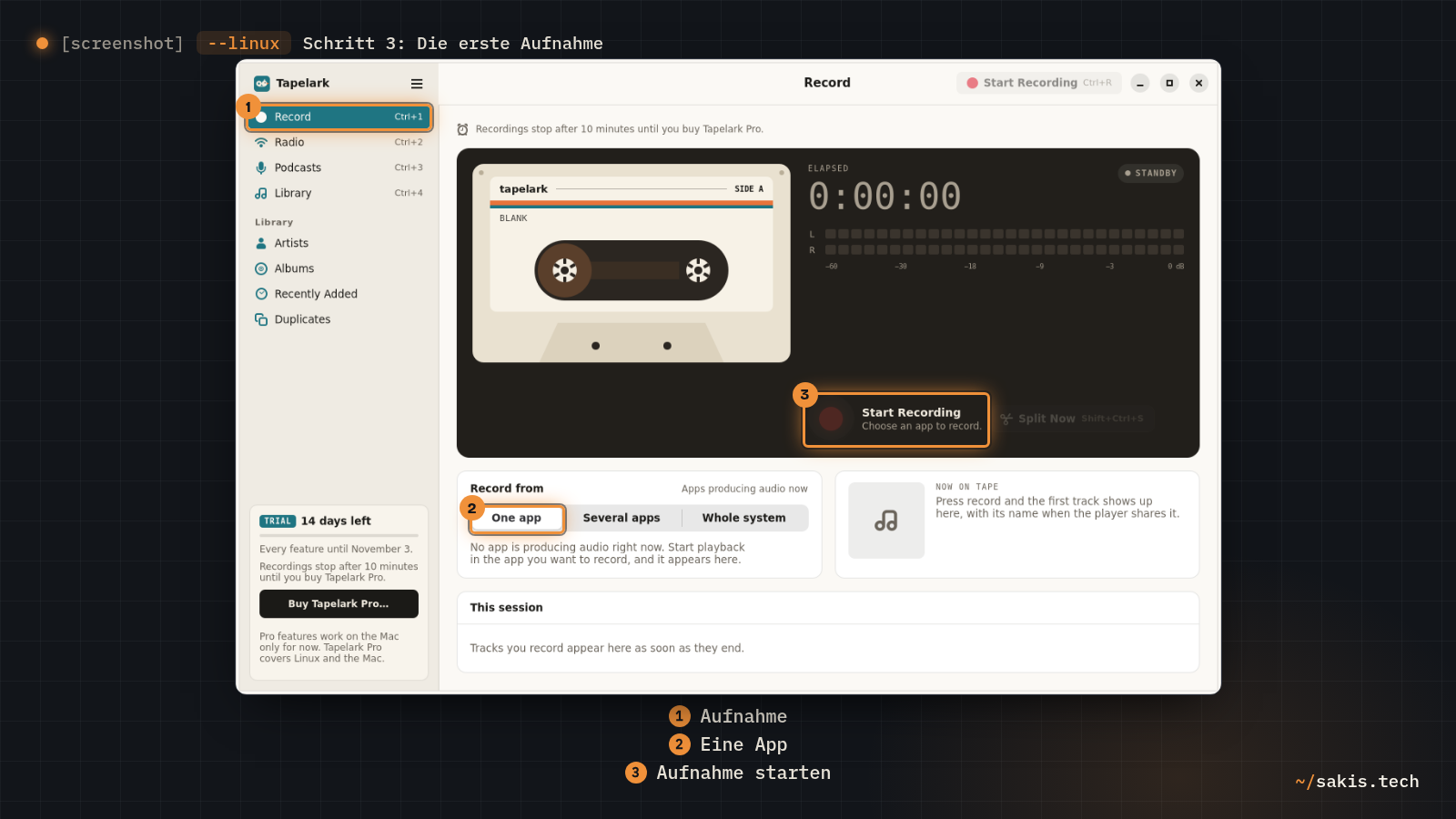The width and height of the screenshot is (1456, 819).
Task: Show Duplicates list
Action: pos(339,319)
